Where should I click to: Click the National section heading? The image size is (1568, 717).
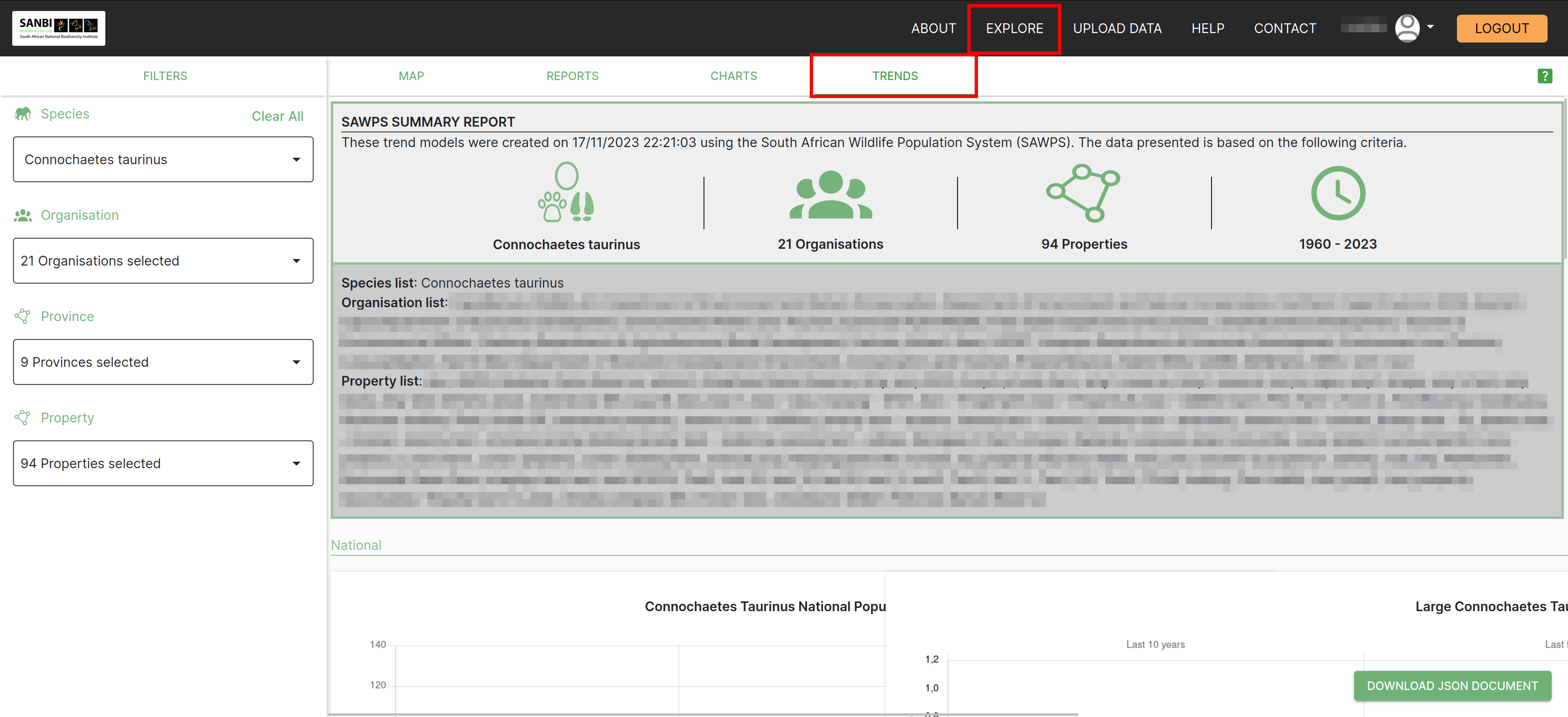tap(356, 545)
